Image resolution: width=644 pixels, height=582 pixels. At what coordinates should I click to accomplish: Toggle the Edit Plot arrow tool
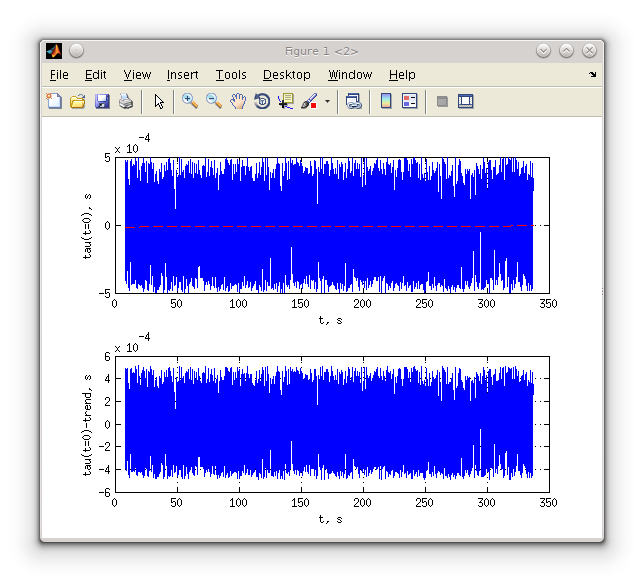158,101
